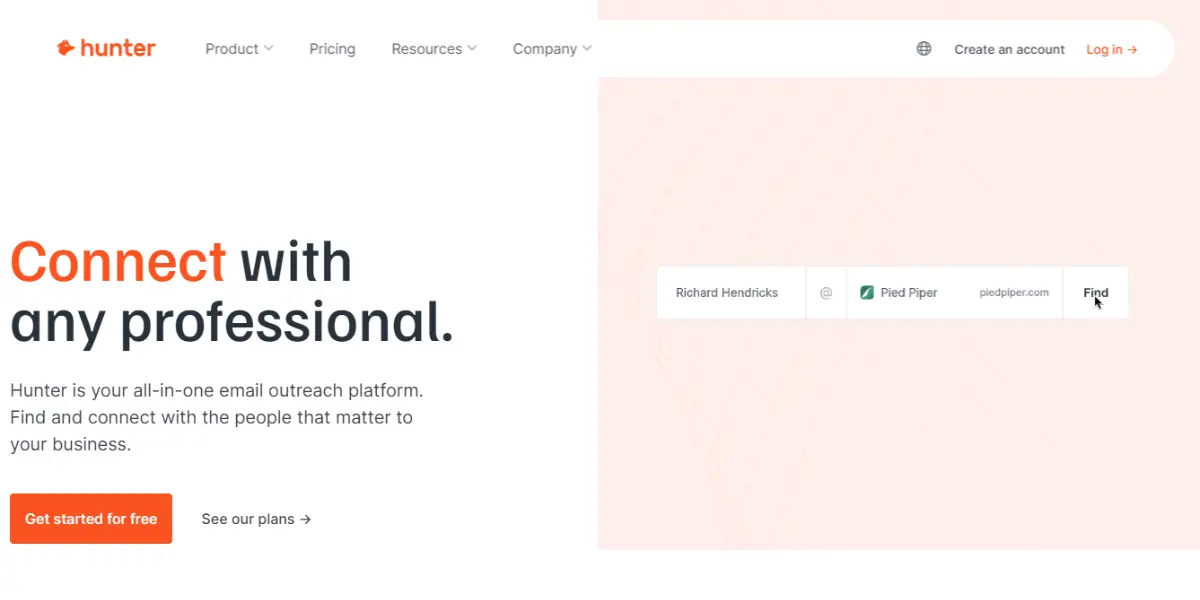Viewport: 1200px width, 600px height.
Task: Expand the Resources dropdown chevron
Action: (x=472, y=48)
